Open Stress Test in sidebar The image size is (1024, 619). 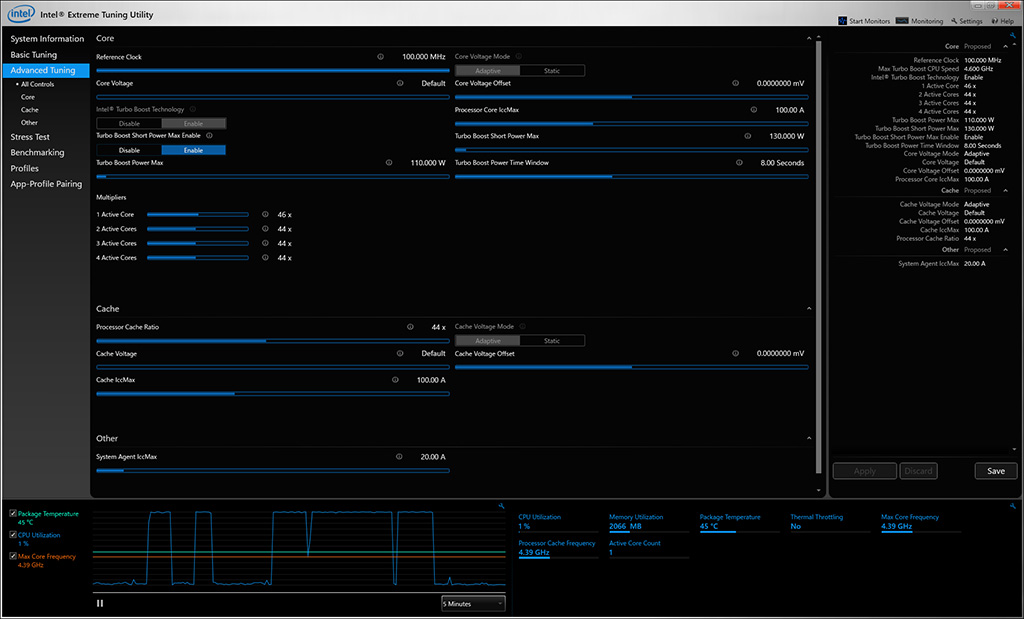click(30, 137)
